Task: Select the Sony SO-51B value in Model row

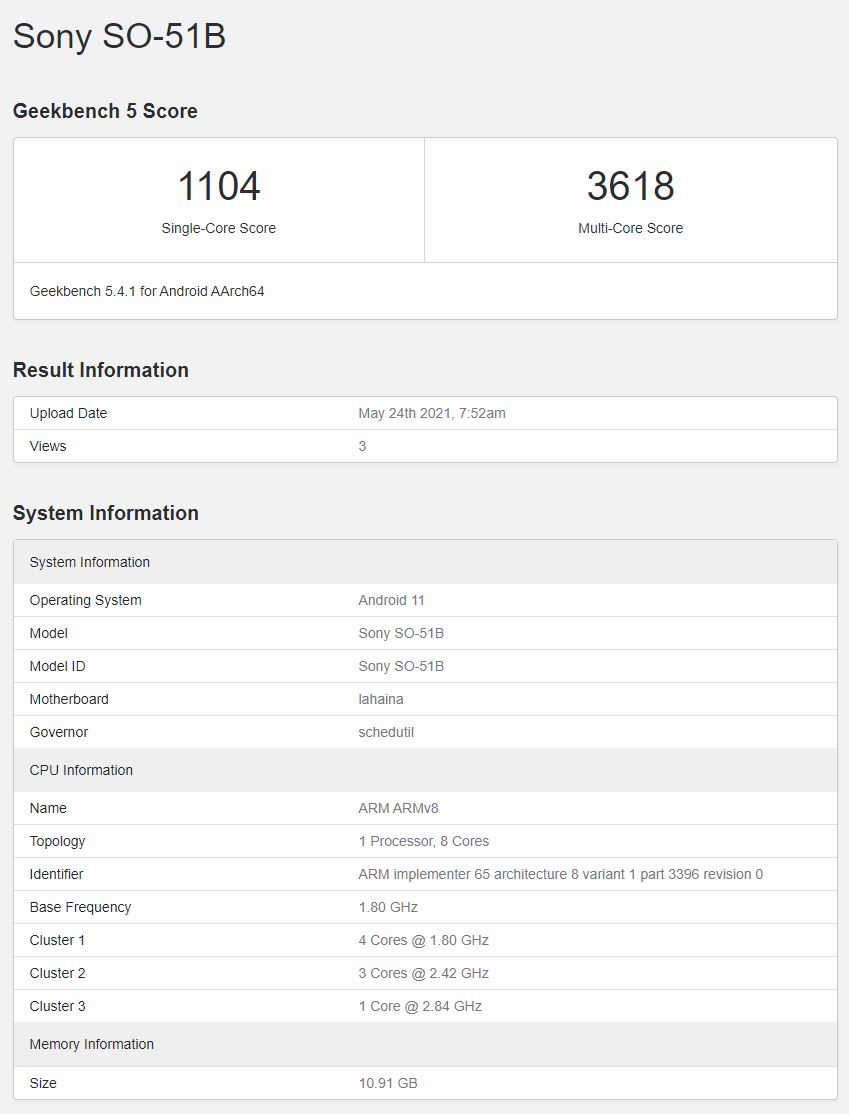Action: pyautogui.click(x=401, y=633)
